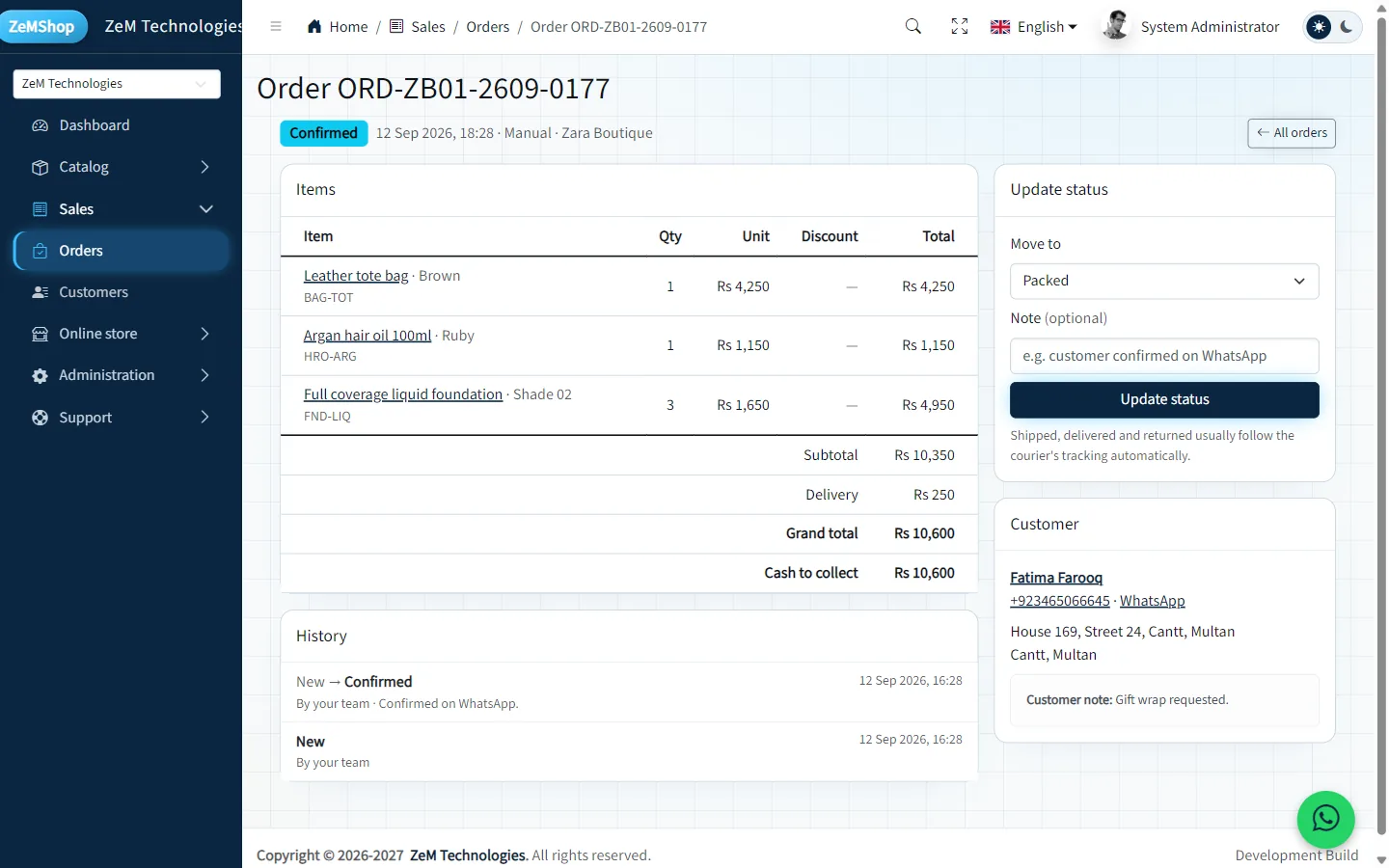
Task: Click the ZeM Technologies footer link
Action: pos(469,855)
